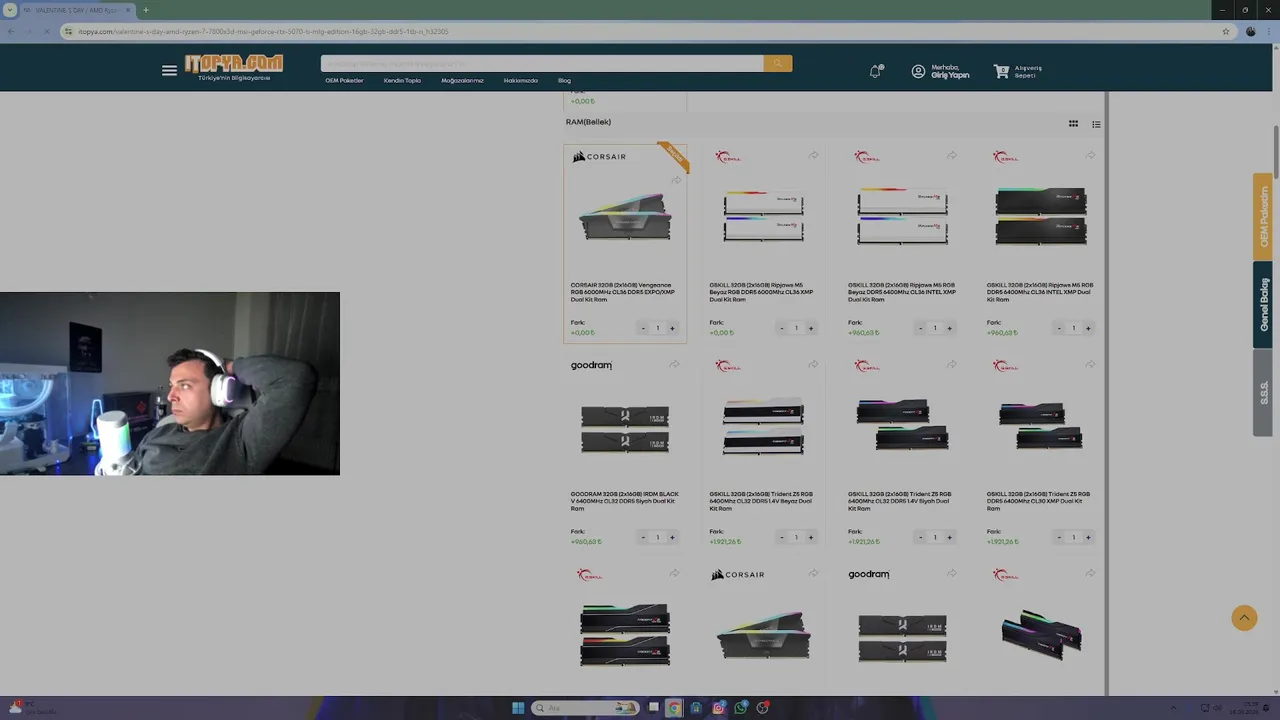The image size is (1280, 720).
Task: Open the hamburger menu beside the itopya logo
Action: 169,70
